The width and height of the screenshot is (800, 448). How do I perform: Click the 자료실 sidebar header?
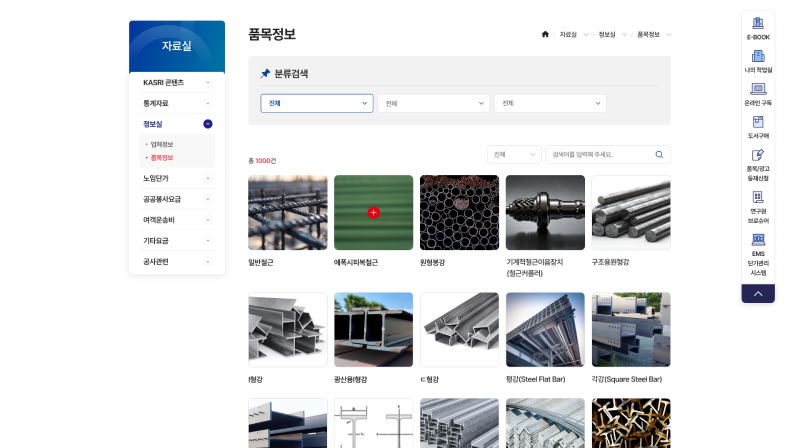177,46
